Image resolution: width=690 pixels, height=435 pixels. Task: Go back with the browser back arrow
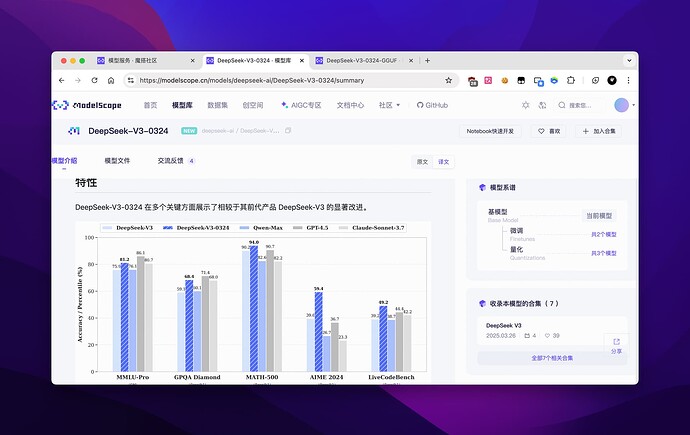62,80
